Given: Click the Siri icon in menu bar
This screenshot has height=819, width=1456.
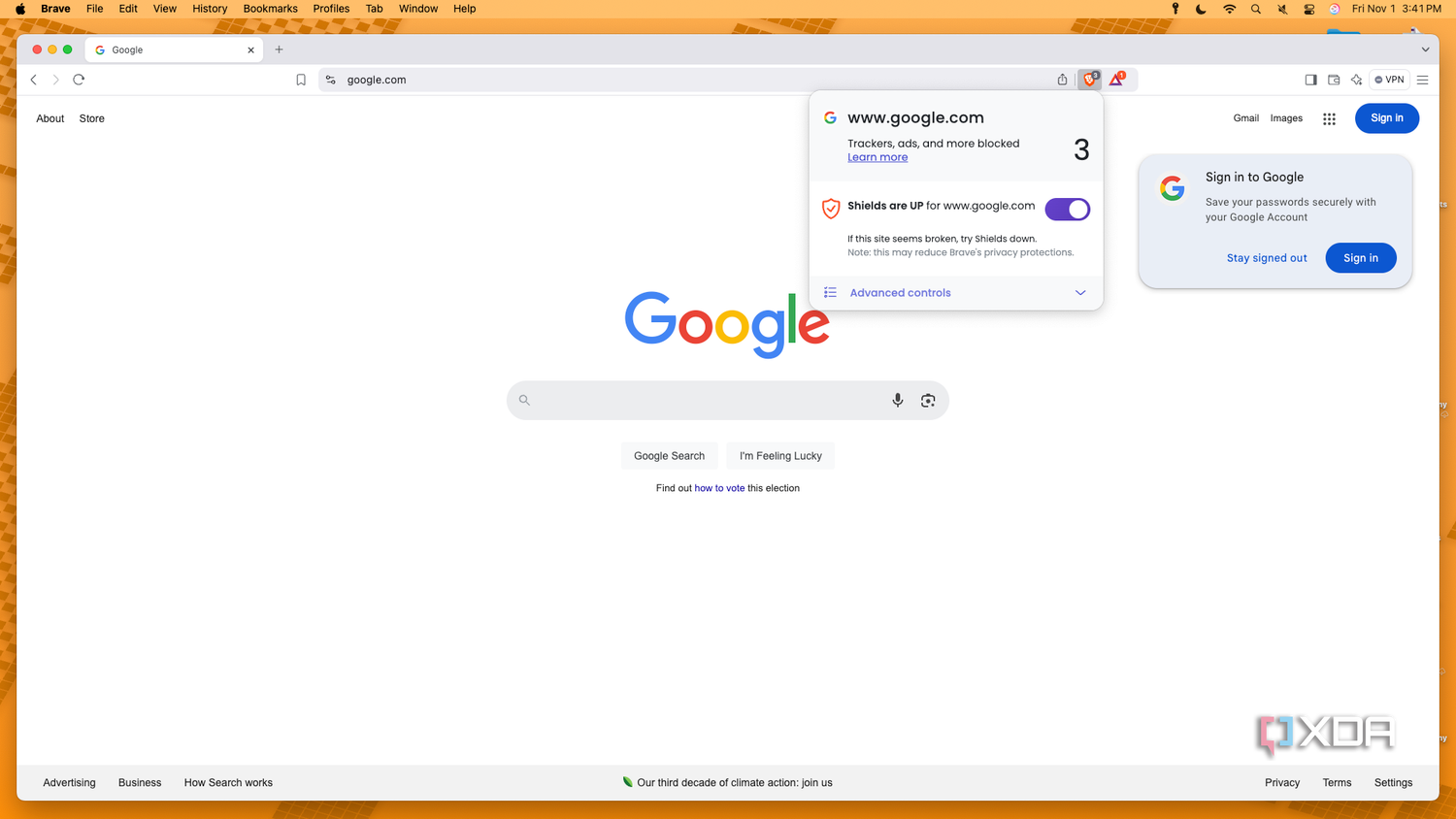Looking at the screenshot, I should [1335, 9].
